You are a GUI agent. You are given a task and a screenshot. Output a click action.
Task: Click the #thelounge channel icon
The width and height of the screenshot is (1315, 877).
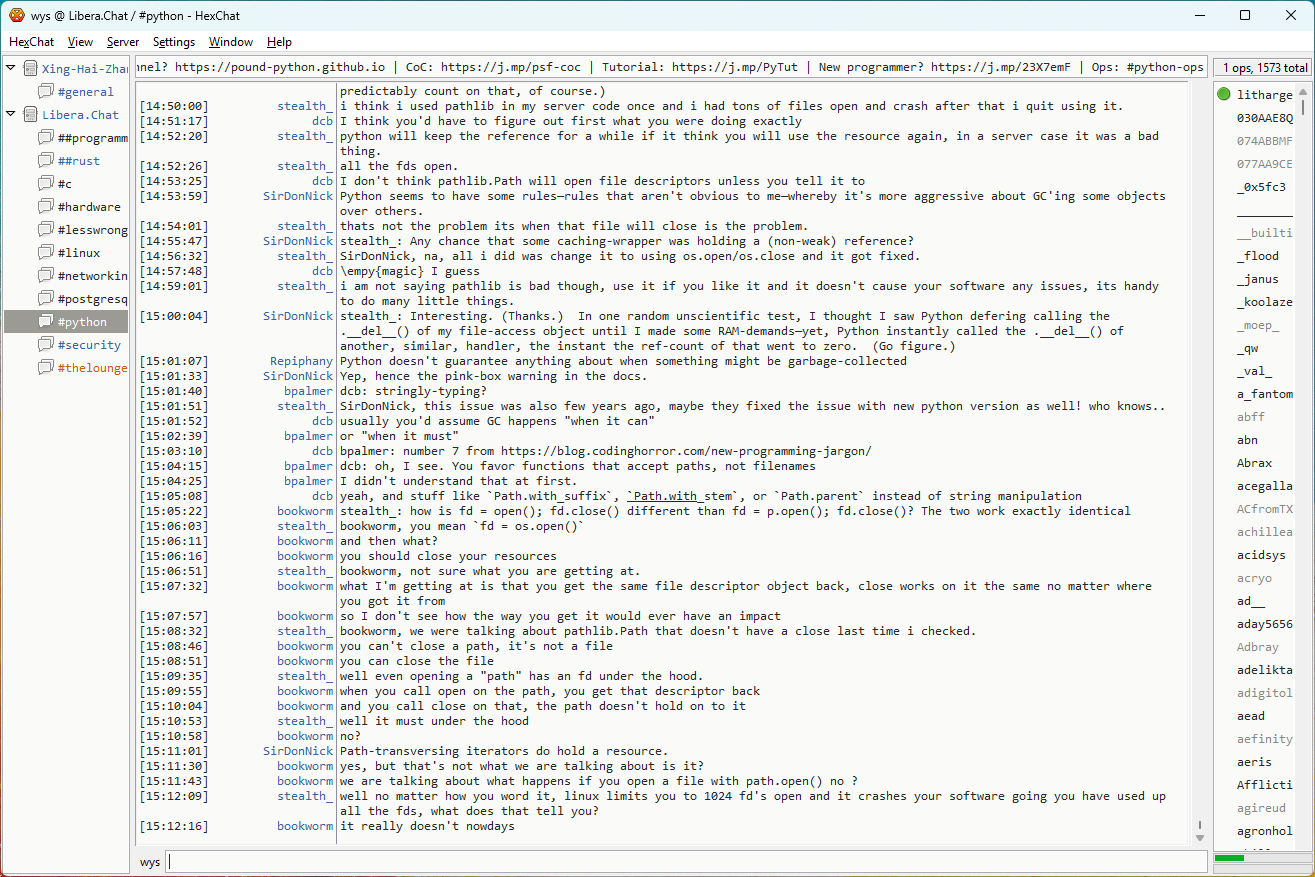tap(46, 368)
